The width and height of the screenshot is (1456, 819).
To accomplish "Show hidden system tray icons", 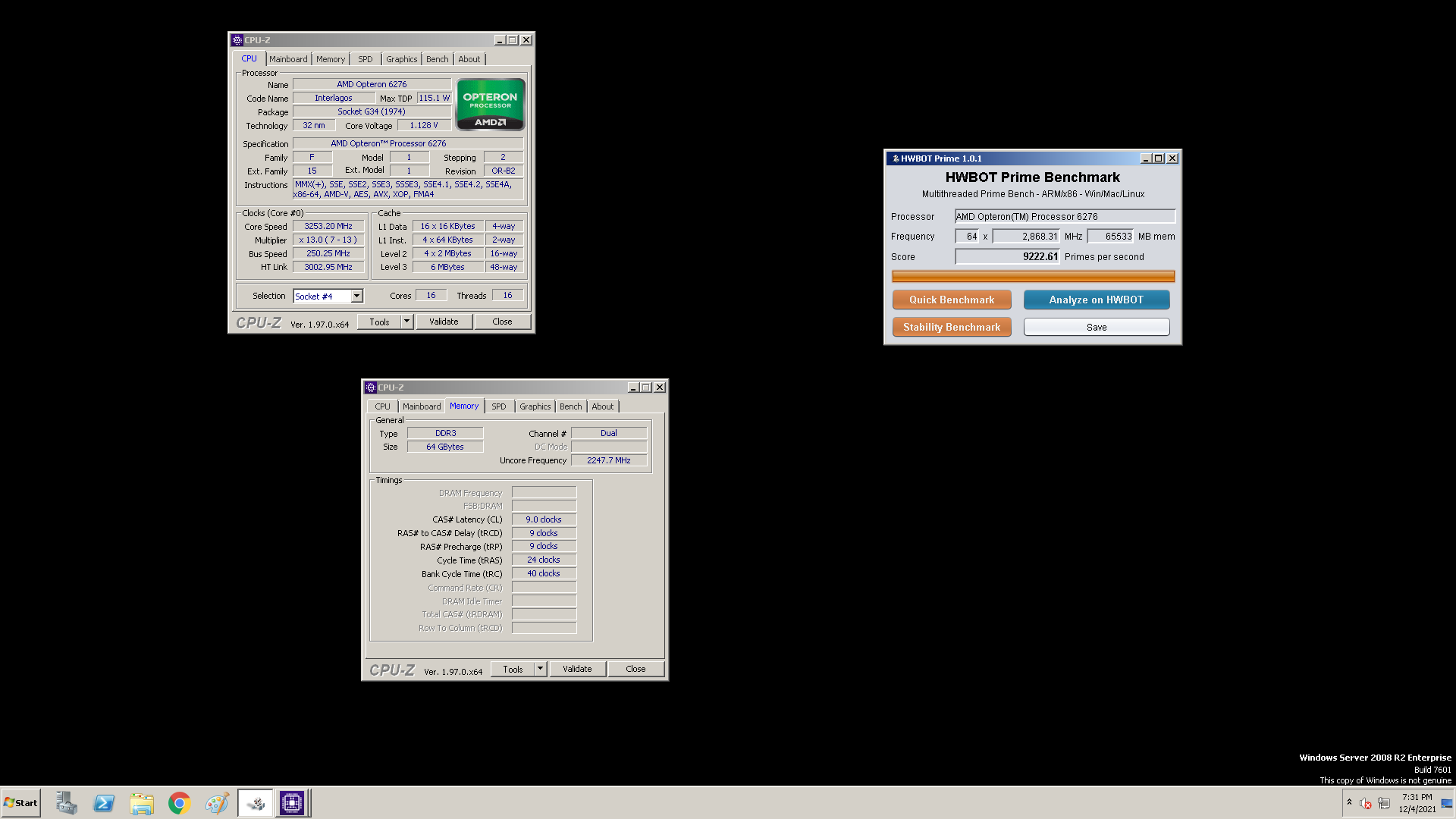I will [x=1349, y=802].
